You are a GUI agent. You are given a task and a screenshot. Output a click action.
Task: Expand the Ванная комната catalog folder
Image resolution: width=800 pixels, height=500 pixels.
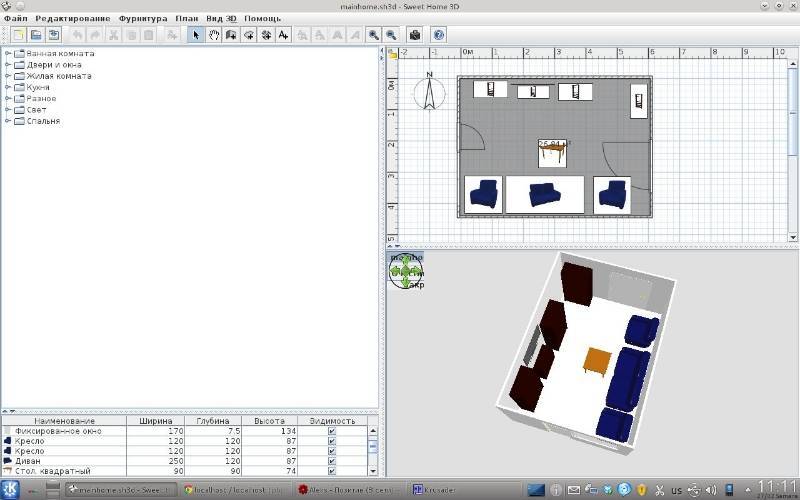pos(8,54)
